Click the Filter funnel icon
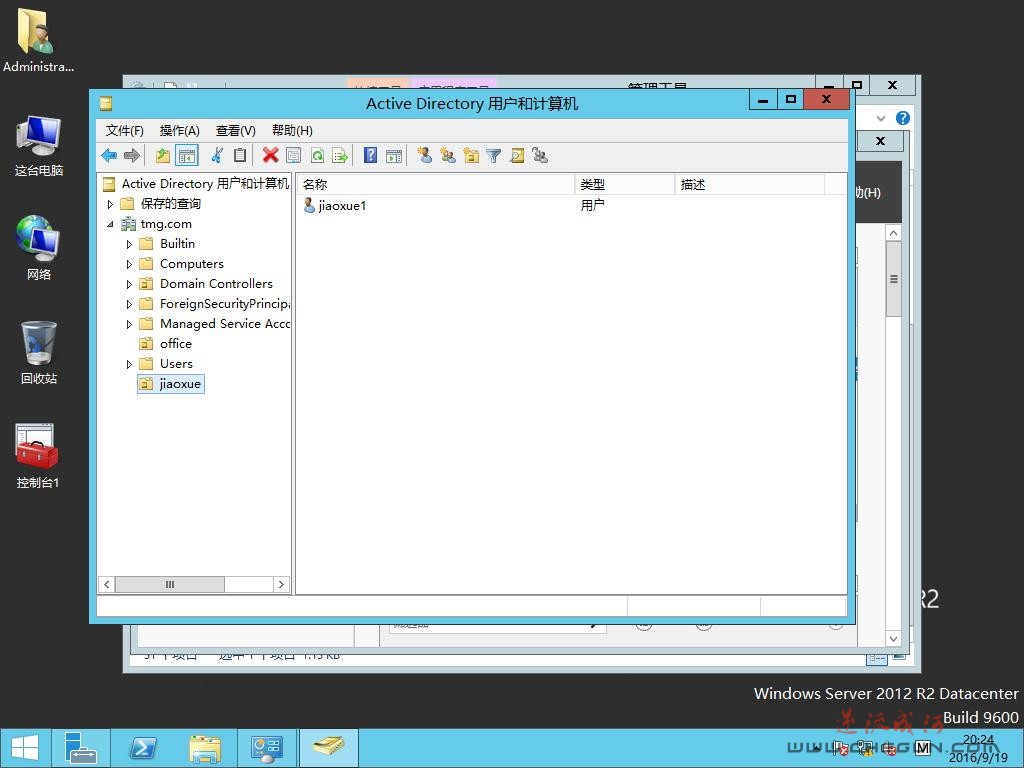 [494, 155]
